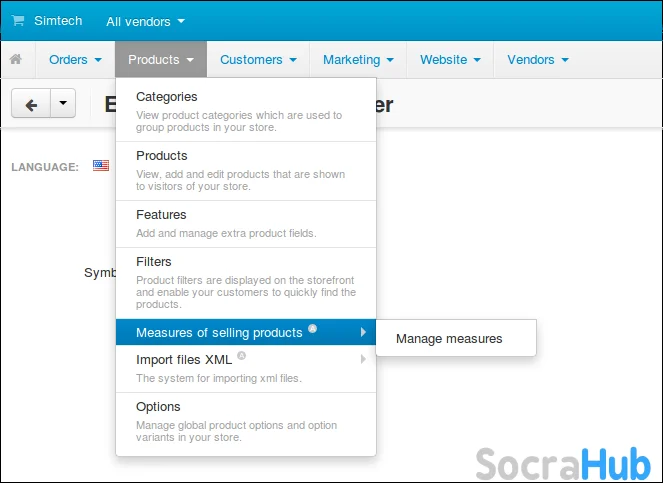Open the All vendors dropdown
Screen dimensions: 663x483
[x=145, y=21]
